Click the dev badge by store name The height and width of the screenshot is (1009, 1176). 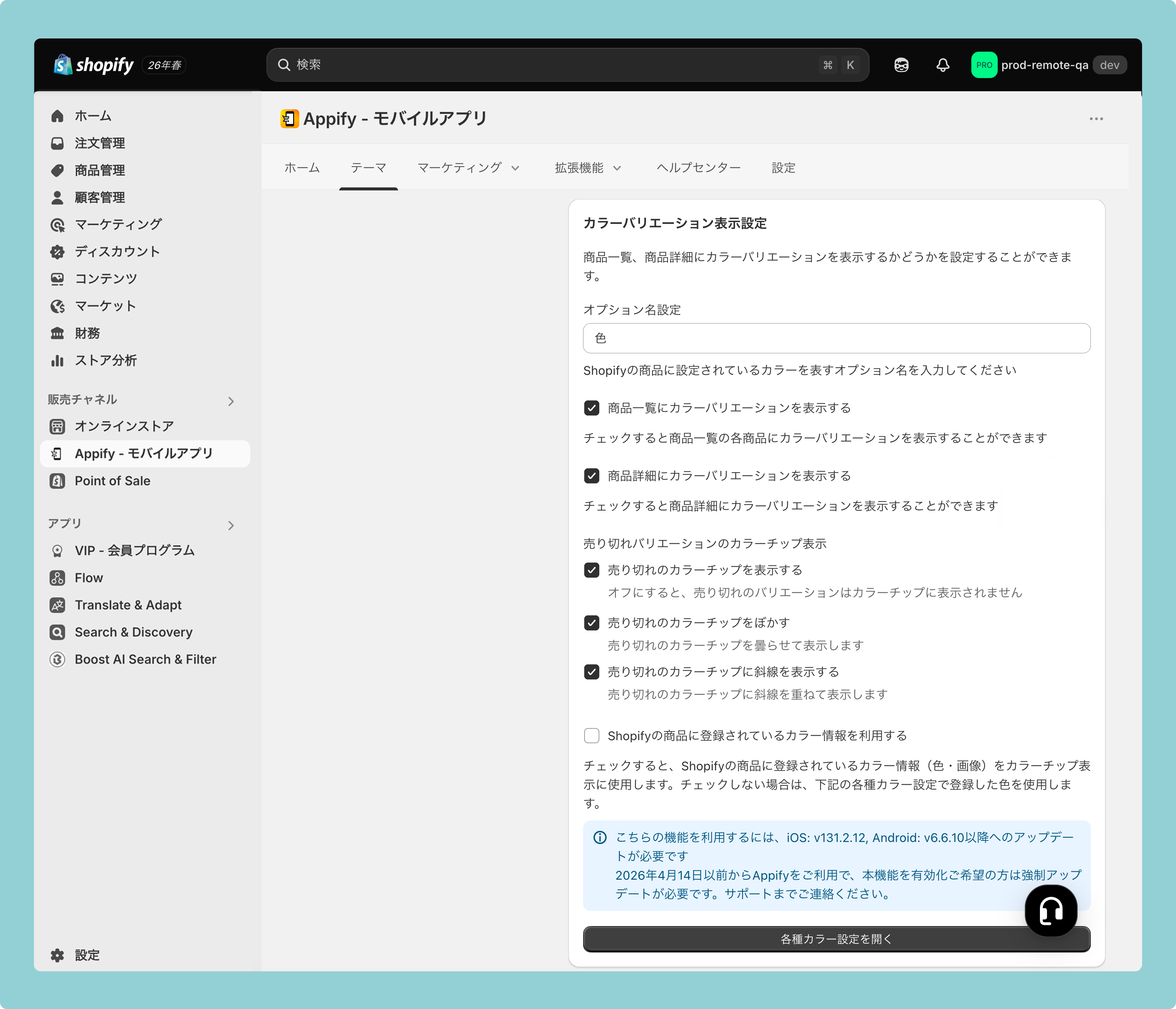pos(1110,65)
